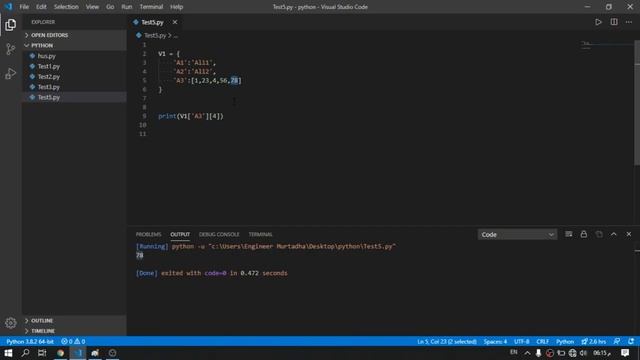Viewport: 640px width, 360px height.
Task: Change language mode from Python
Action: click(565, 342)
